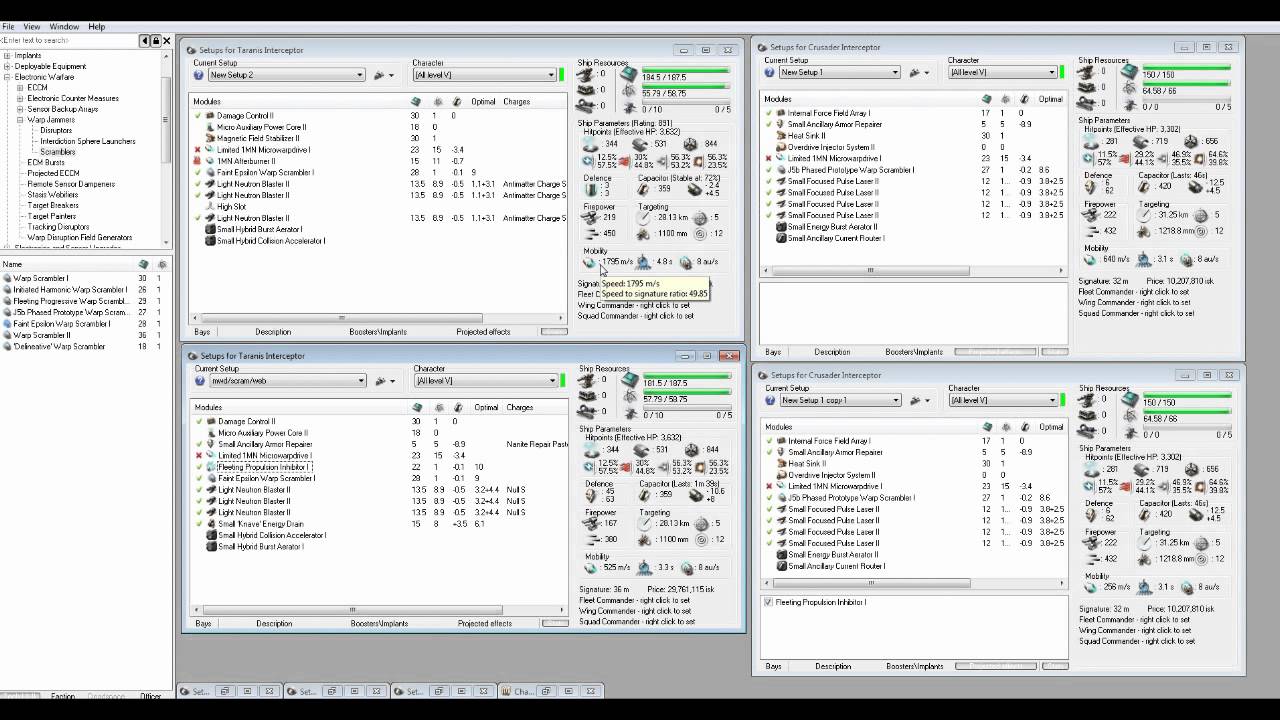Click the left arrow icon beside the search box
Image resolution: width=1280 pixels, height=720 pixels.
[x=144, y=41]
